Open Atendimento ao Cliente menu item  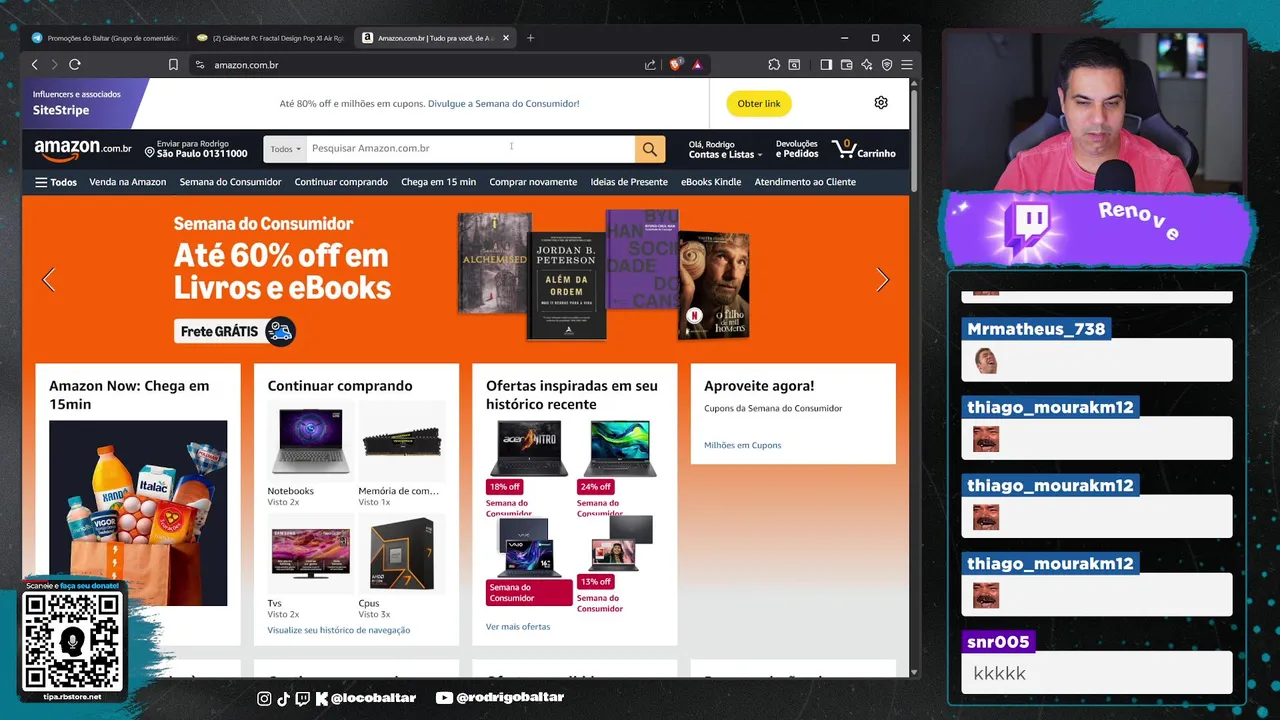point(805,182)
